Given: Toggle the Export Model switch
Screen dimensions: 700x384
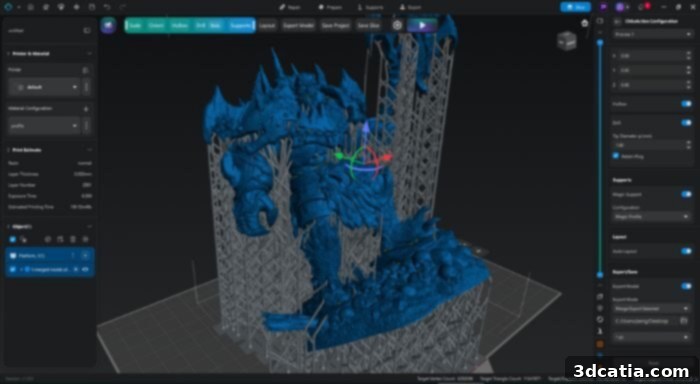Looking at the screenshot, I should pyautogui.click(x=686, y=286).
